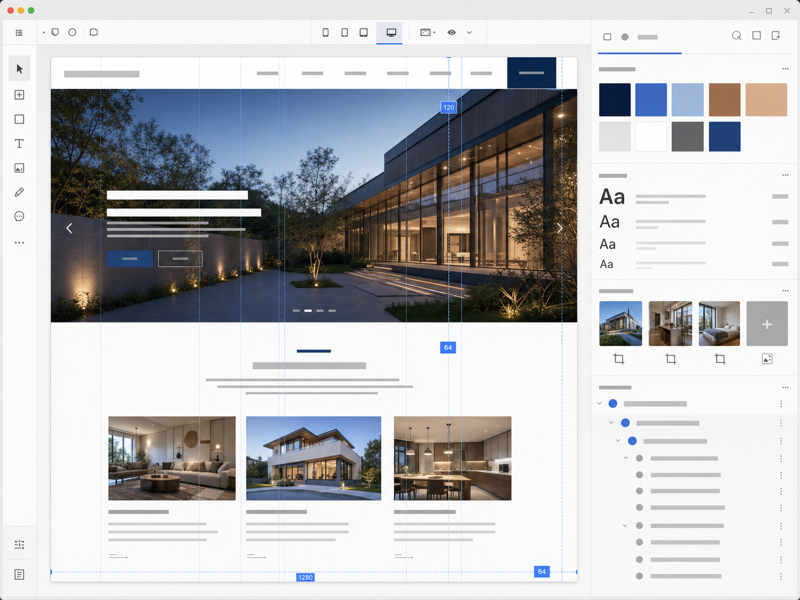Select the second carousel indicator dot
Image resolution: width=800 pixels, height=600 pixels.
pyautogui.click(x=308, y=310)
